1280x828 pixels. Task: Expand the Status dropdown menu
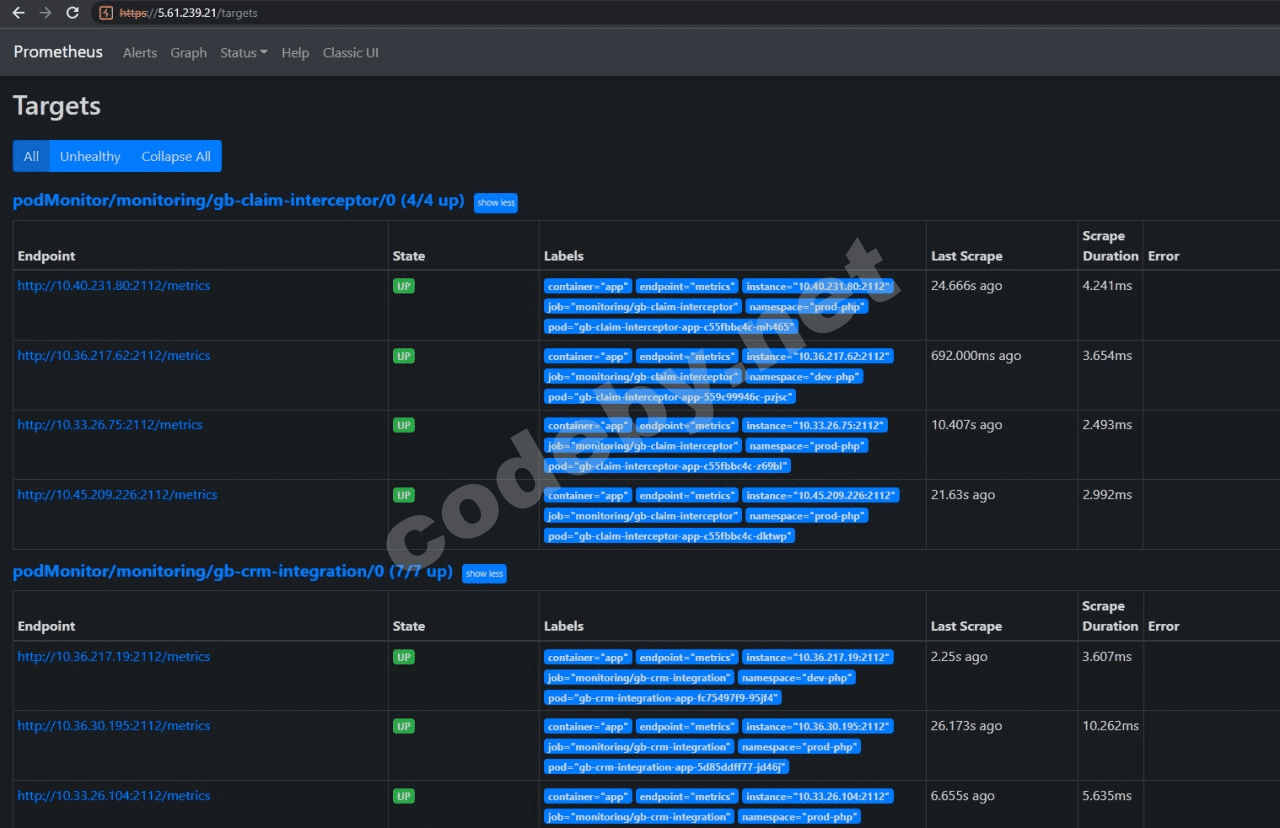(244, 53)
